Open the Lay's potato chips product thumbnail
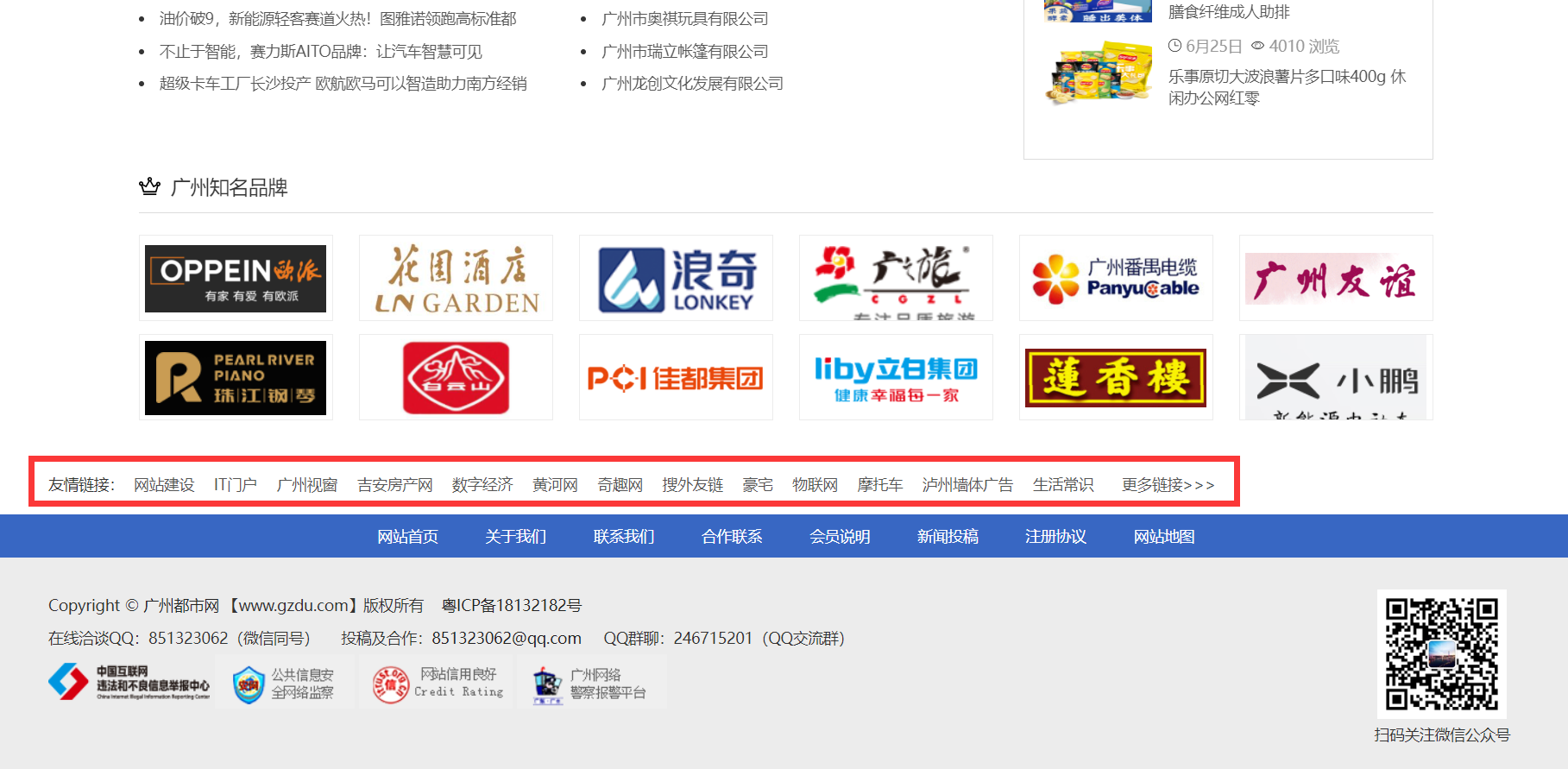The height and width of the screenshot is (769, 1568). coord(1099,75)
